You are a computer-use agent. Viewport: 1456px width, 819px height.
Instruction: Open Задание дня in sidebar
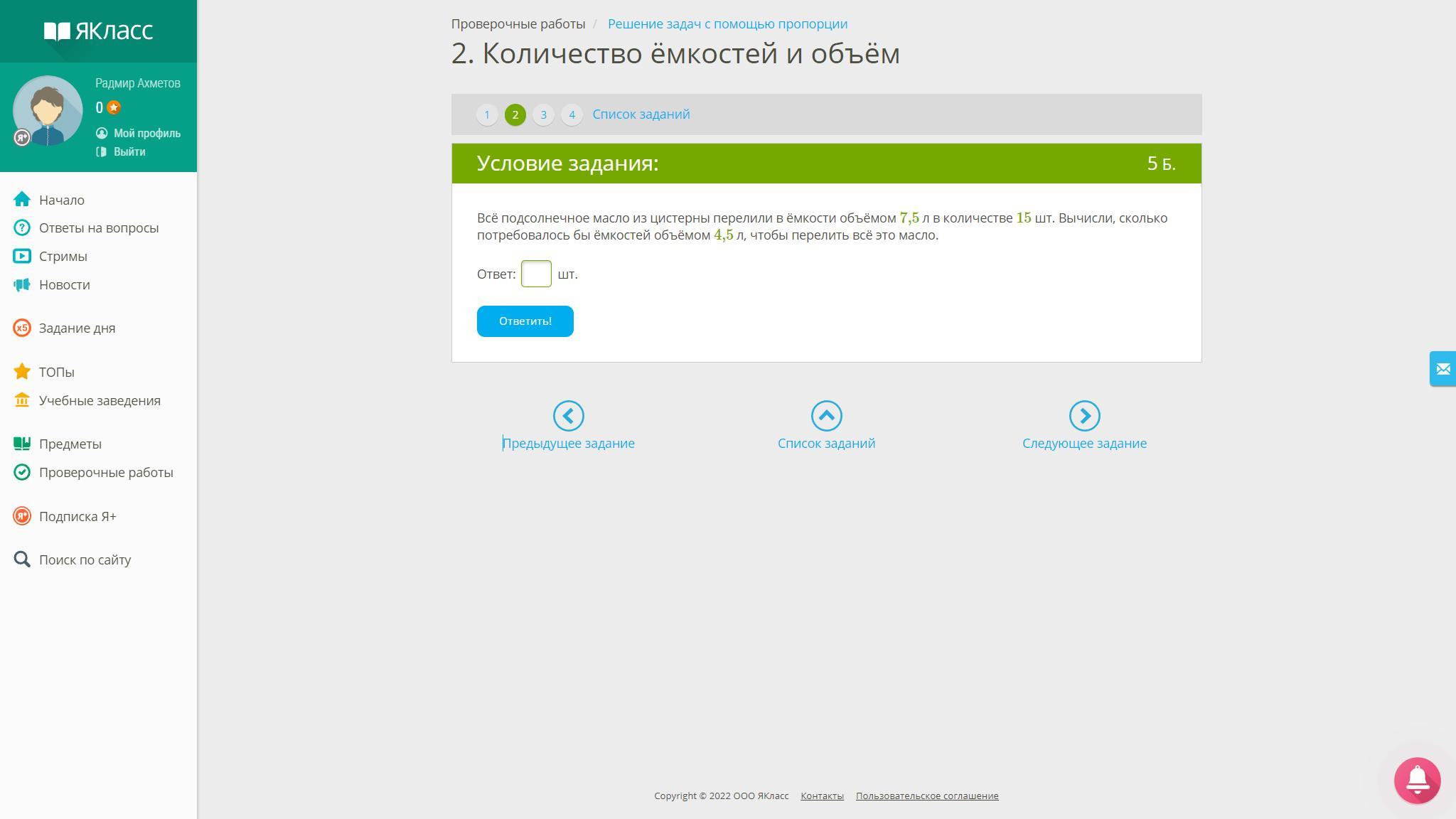(x=77, y=328)
